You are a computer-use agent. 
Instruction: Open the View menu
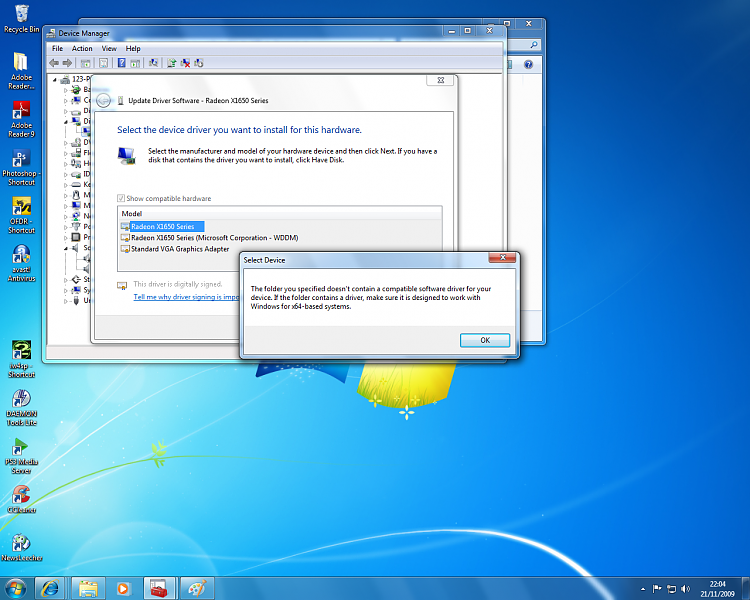tap(109, 48)
